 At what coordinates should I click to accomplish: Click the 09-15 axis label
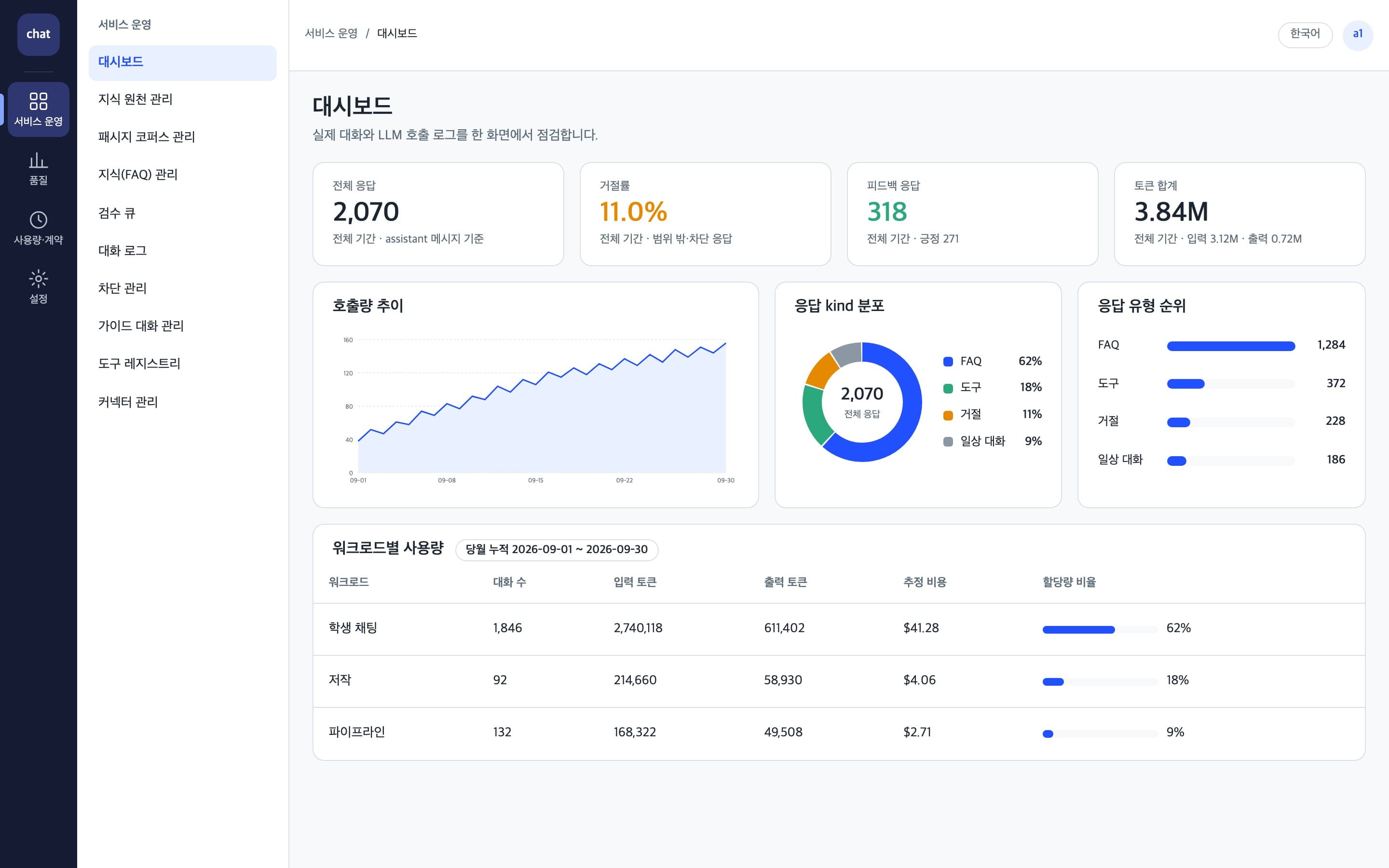click(535, 480)
